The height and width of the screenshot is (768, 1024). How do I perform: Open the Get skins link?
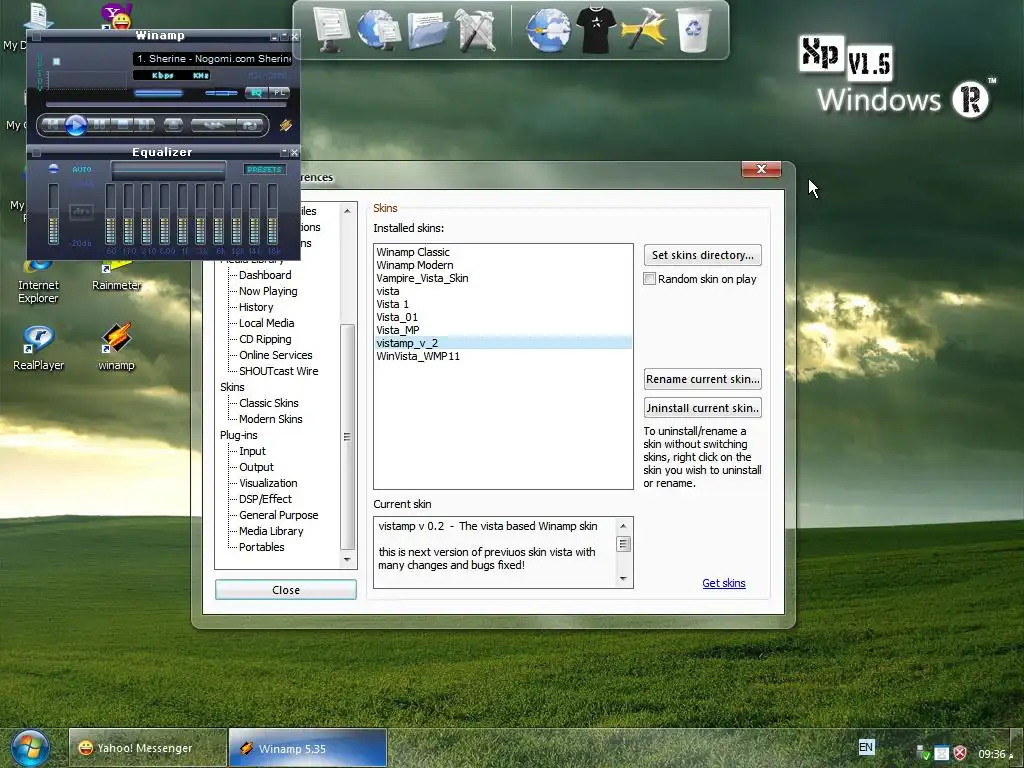[724, 583]
